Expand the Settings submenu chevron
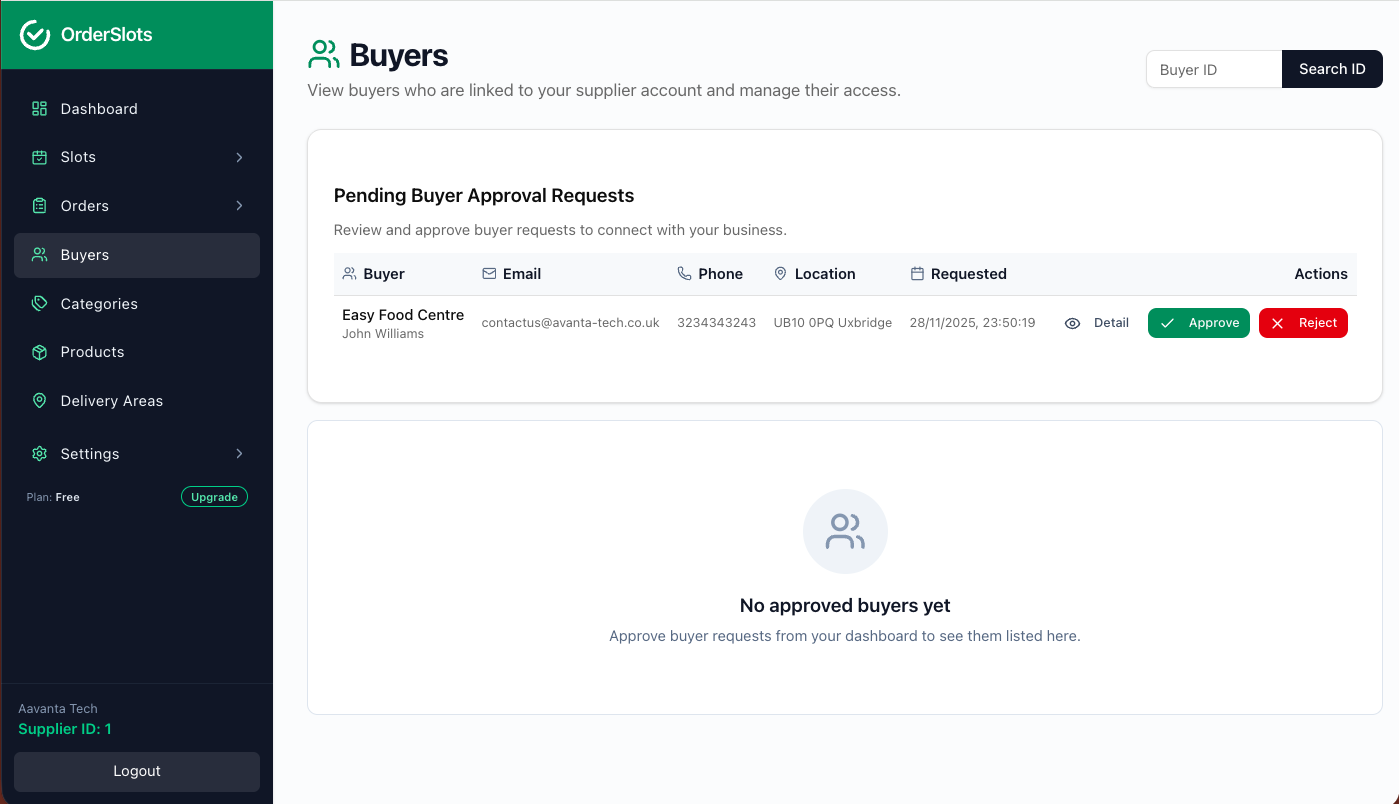The height and width of the screenshot is (804, 1399). 239,453
